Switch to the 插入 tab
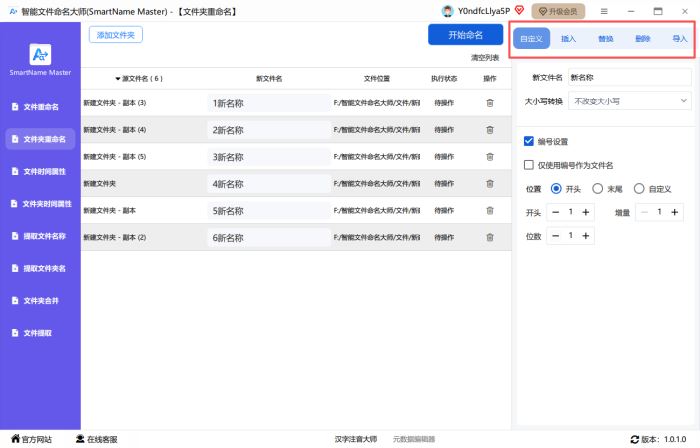The image size is (700, 448). tap(568, 38)
